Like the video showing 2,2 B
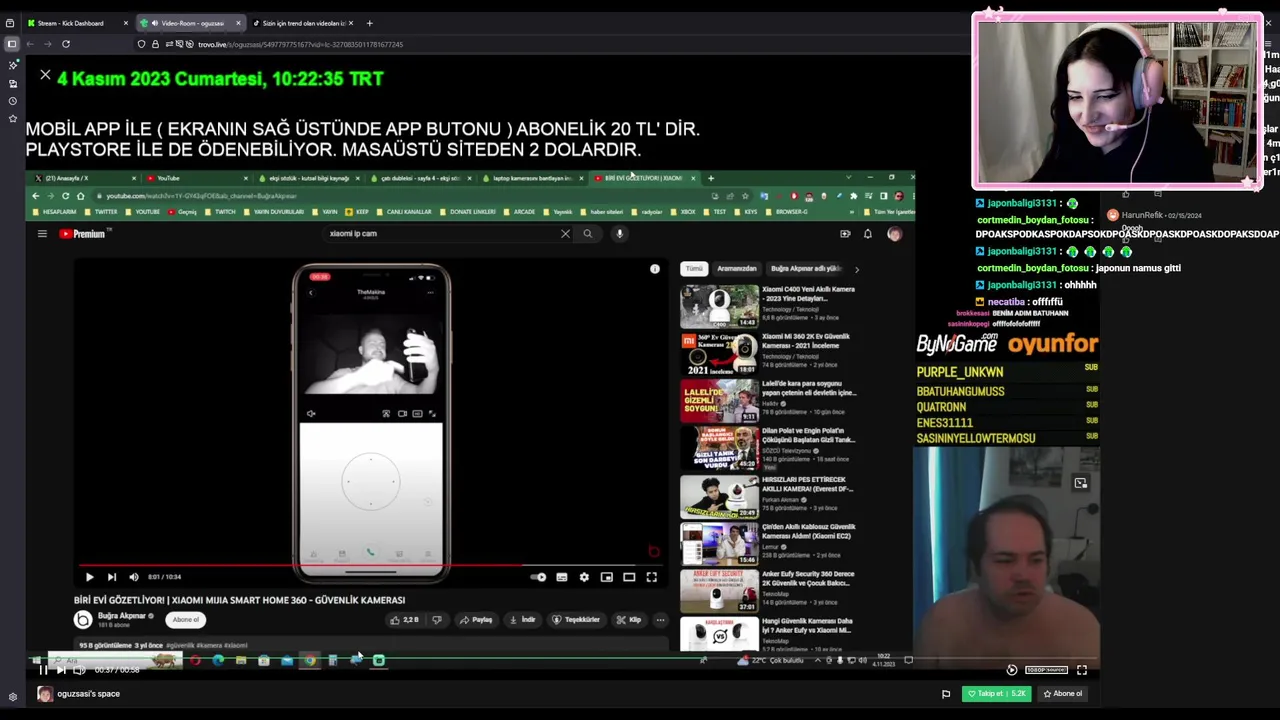Viewport: 1280px width, 720px height. [404, 620]
